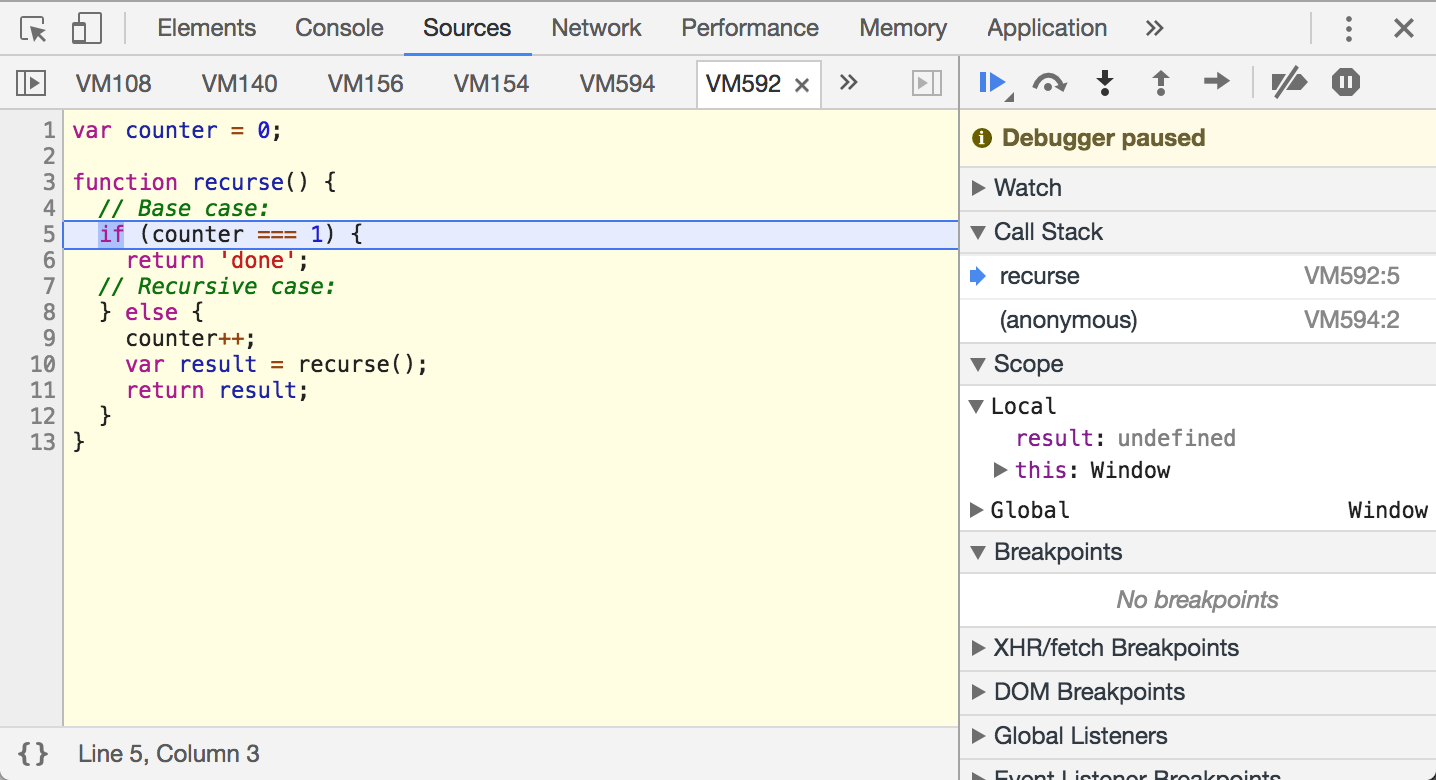Image resolution: width=1436 pixels, height=780 pixels.
Task: Open the VM108 file tab
Action: [114, 84]
